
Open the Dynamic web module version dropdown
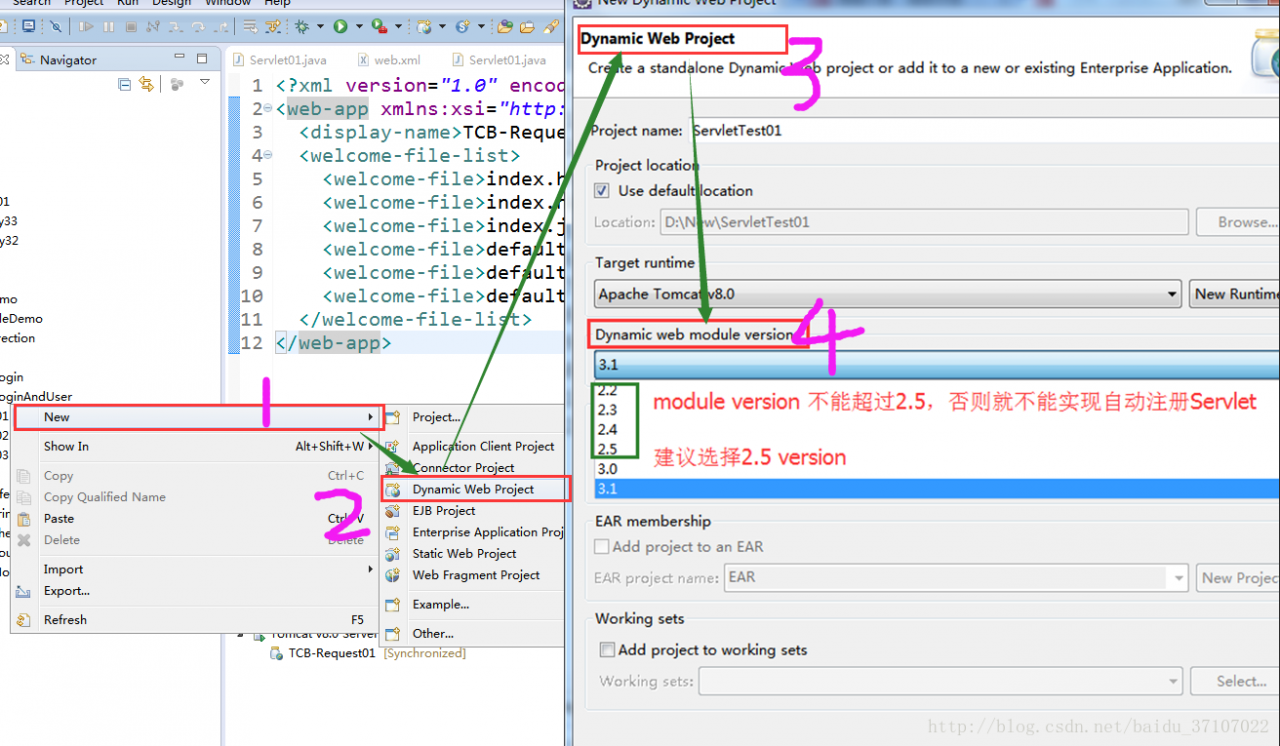pos(937,364)
